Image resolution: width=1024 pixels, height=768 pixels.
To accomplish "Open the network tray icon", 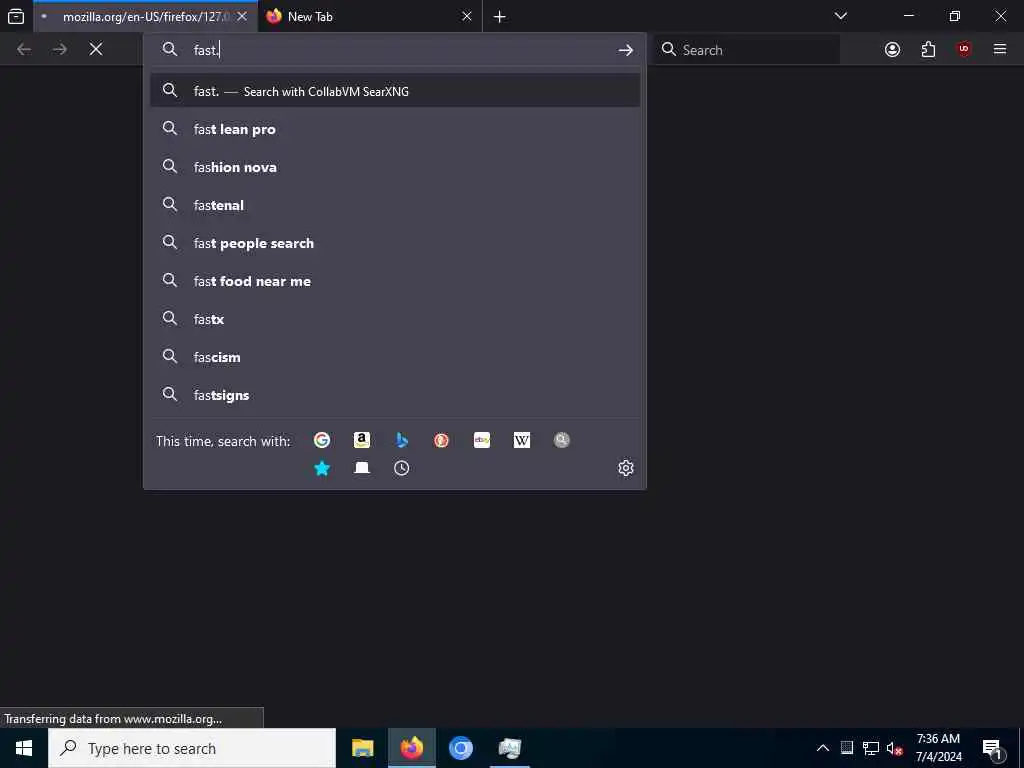I will (x=871, y=748).
